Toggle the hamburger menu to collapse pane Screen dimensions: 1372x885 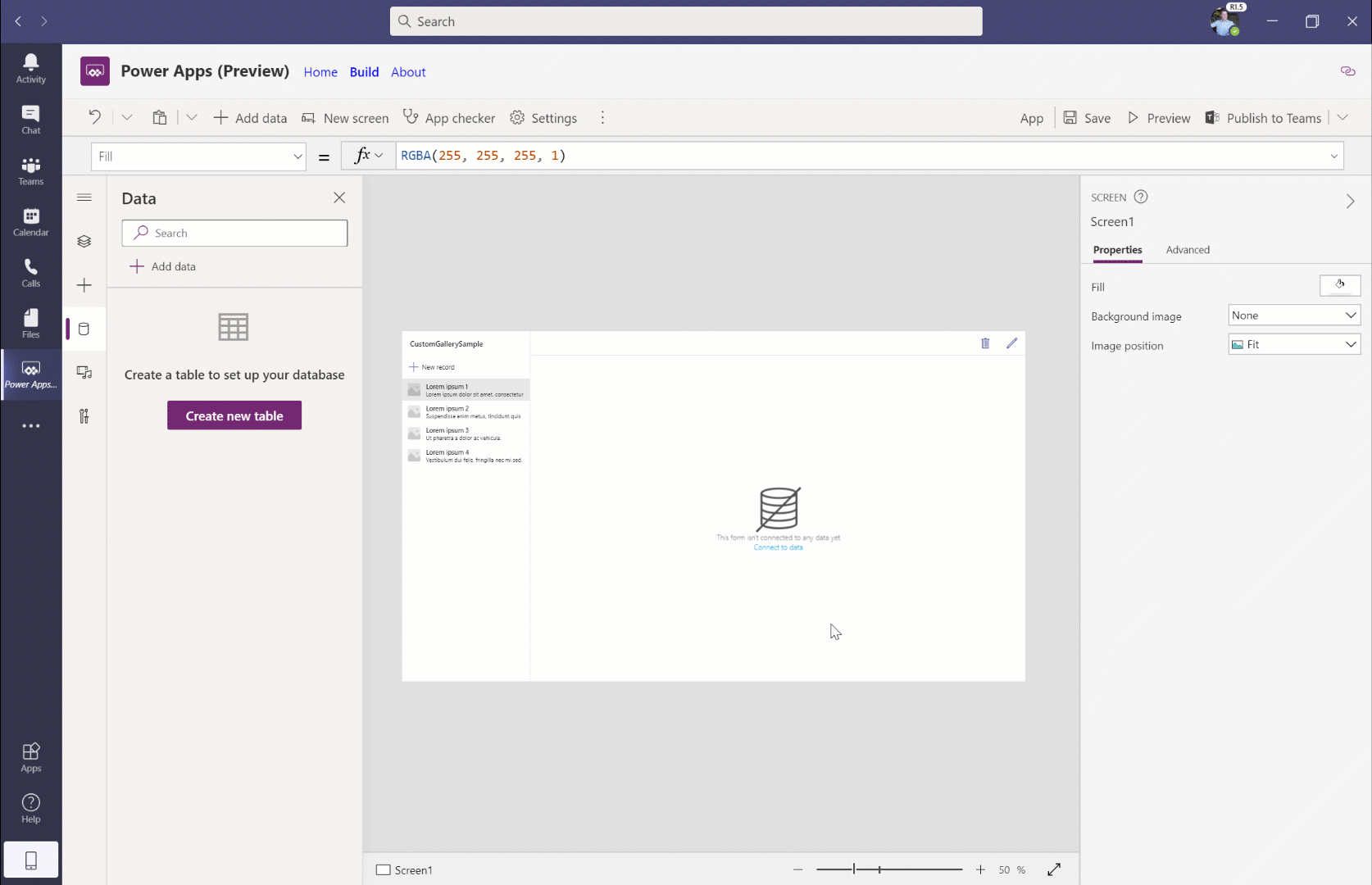[84, 197]
